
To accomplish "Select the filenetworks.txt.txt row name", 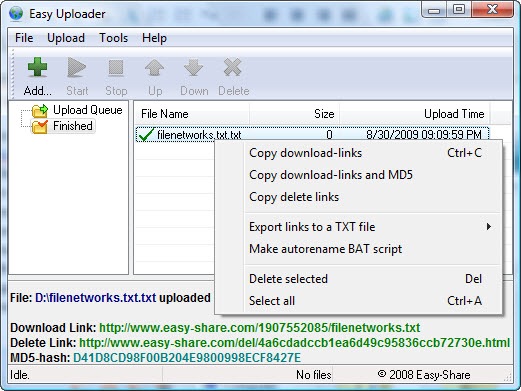I will coord(199,135).
